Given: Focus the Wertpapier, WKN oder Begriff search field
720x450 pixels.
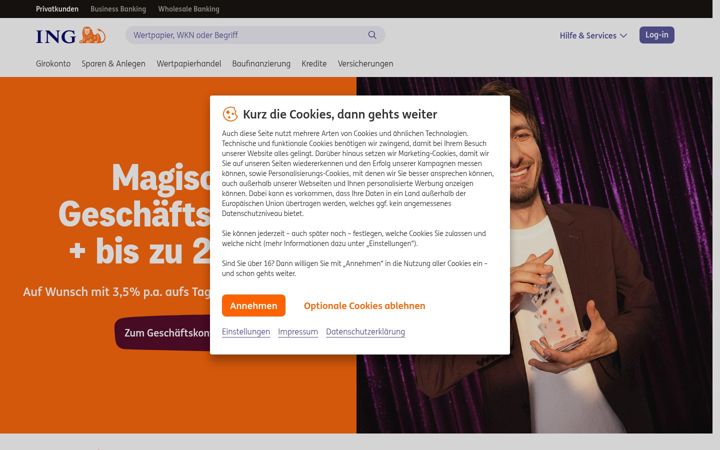Looking at the screenshot, I should pyautogui.click(x=255, y=35).
